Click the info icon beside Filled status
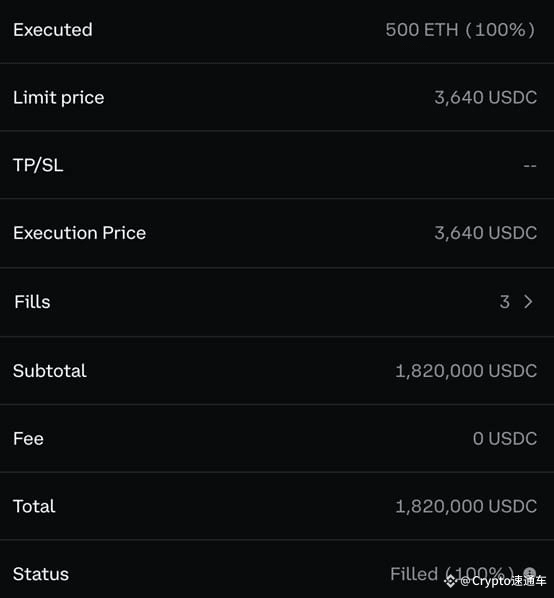This screenshot has height=598, width=554. pyautogui.click(x=530, y=573)
